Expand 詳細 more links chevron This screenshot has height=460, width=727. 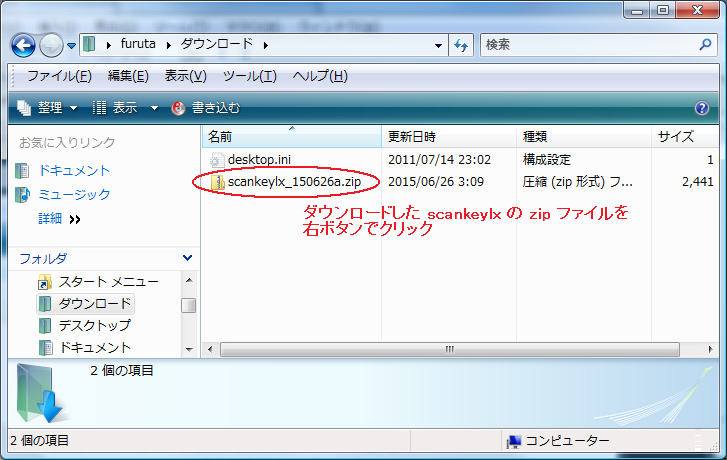coord(75,219)
